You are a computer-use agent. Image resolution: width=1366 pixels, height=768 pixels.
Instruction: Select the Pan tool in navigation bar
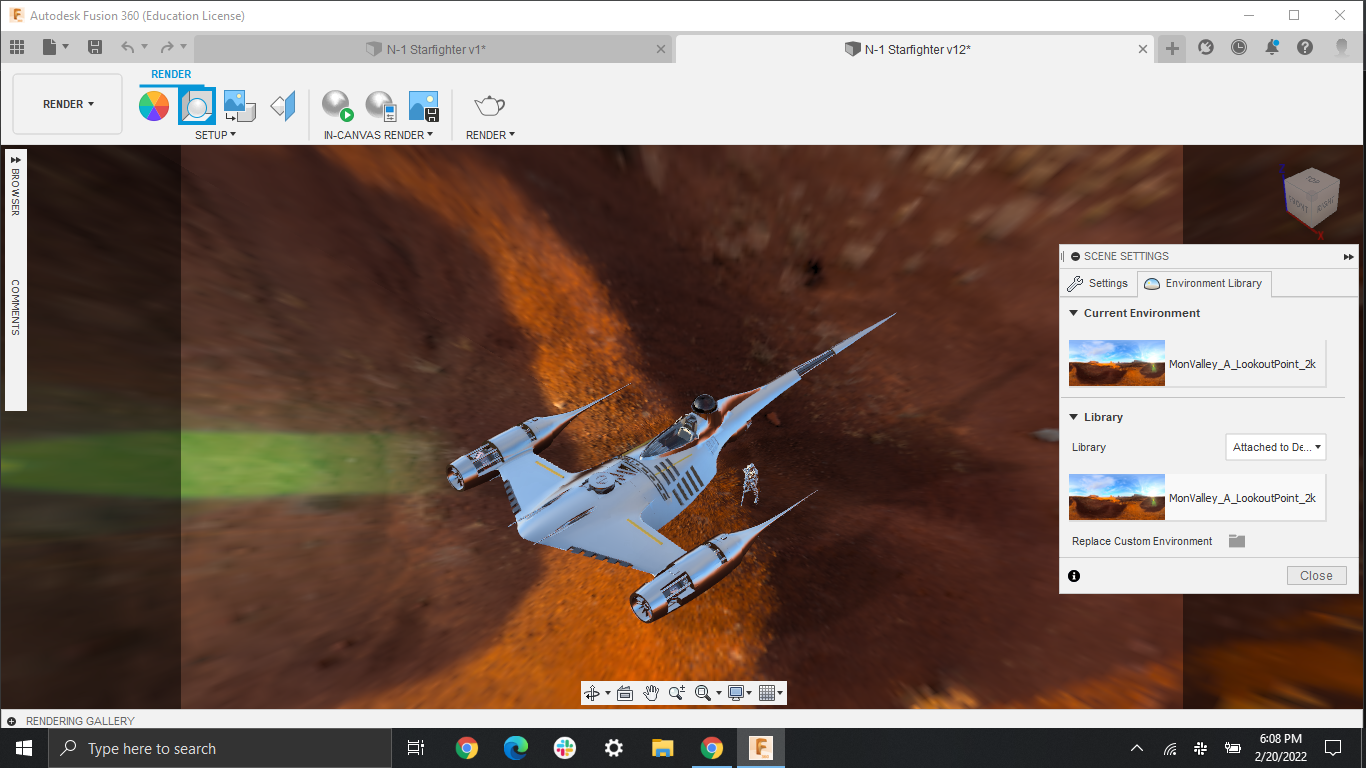tap(650, 692)
